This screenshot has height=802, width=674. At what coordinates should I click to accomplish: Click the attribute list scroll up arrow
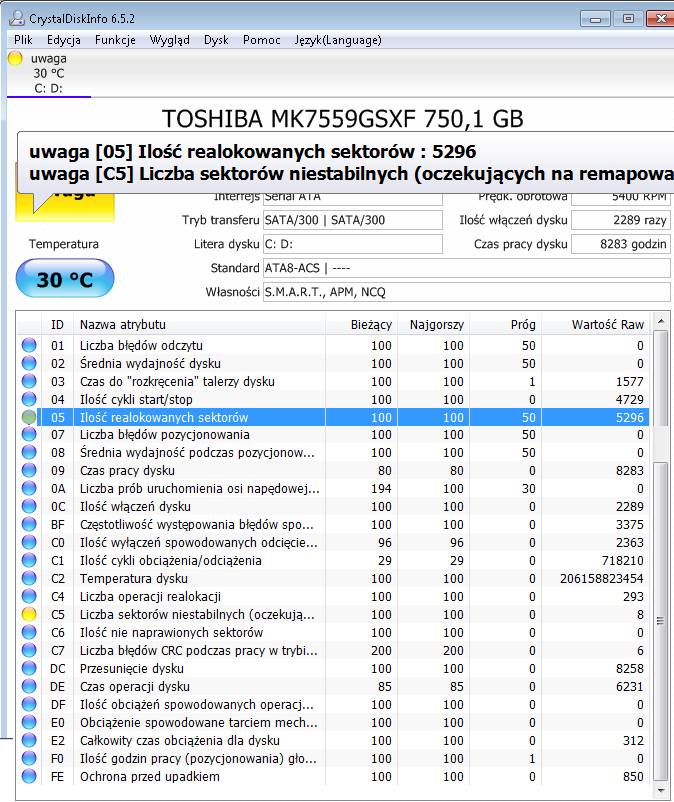point(661,322)
